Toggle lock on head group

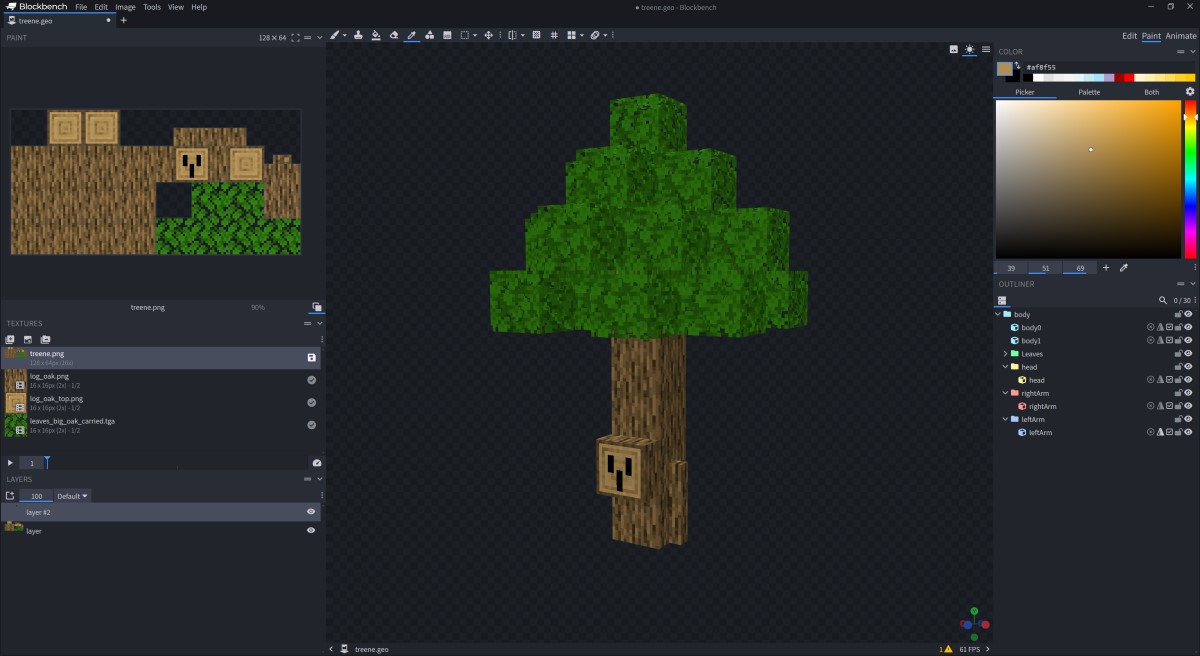coord(1179,367)
